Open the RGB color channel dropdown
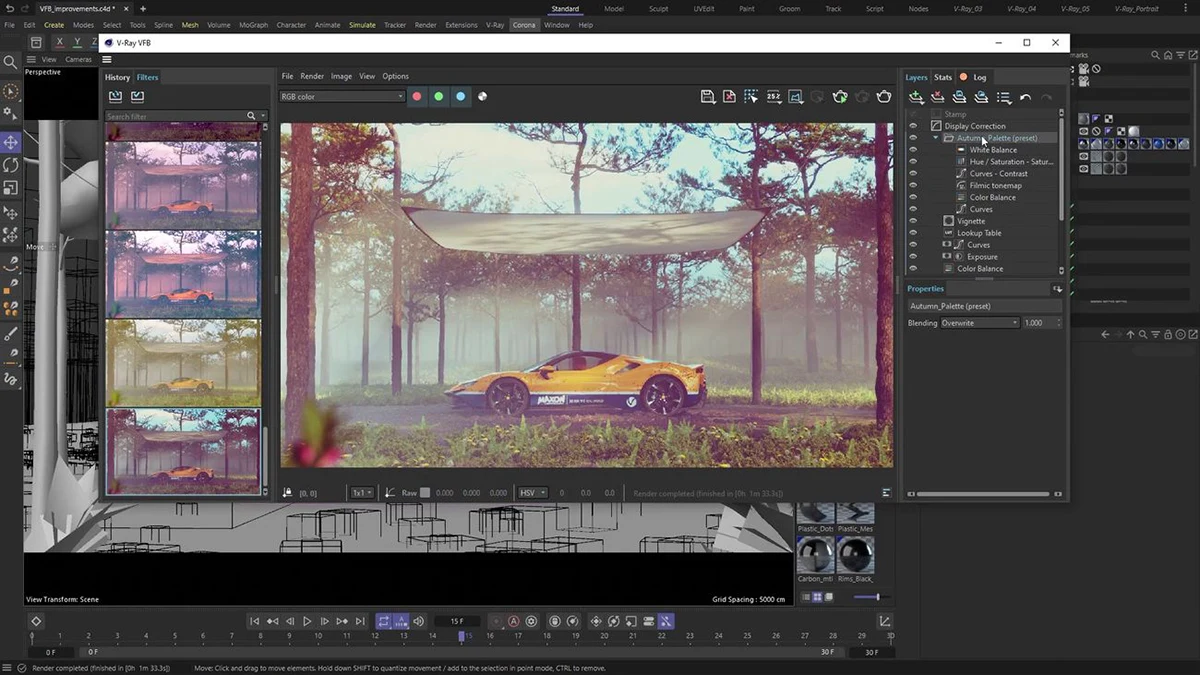 point(342,97)
